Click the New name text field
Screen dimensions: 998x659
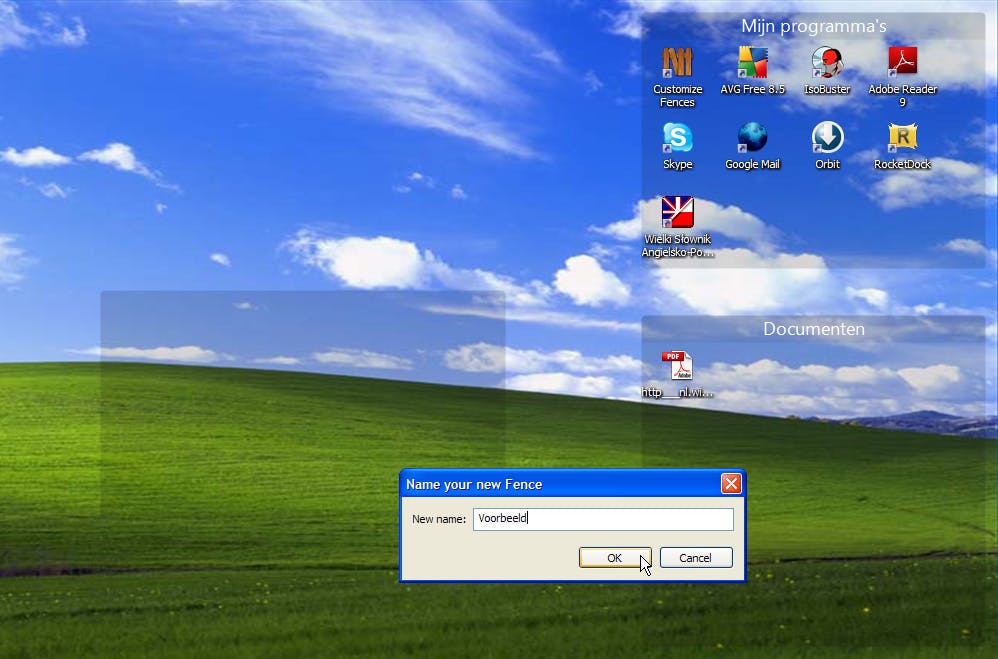603,519
